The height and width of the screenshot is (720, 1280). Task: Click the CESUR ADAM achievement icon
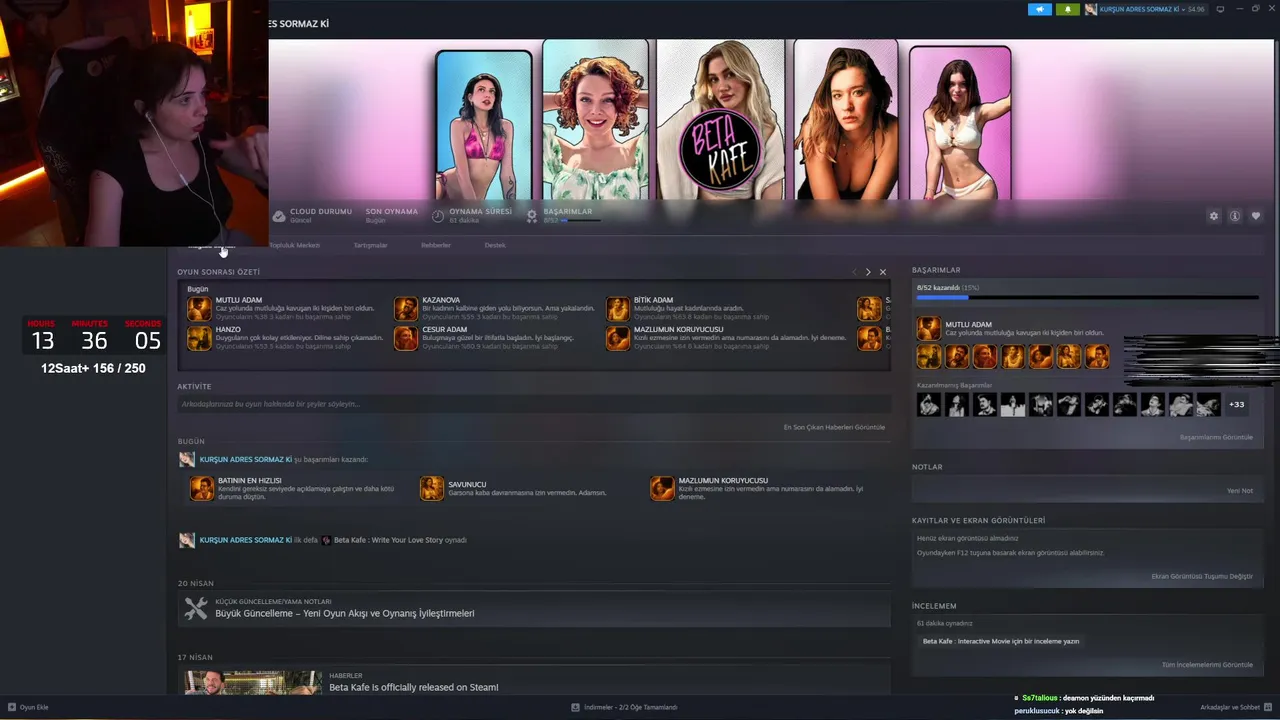[x=406, y=338]
